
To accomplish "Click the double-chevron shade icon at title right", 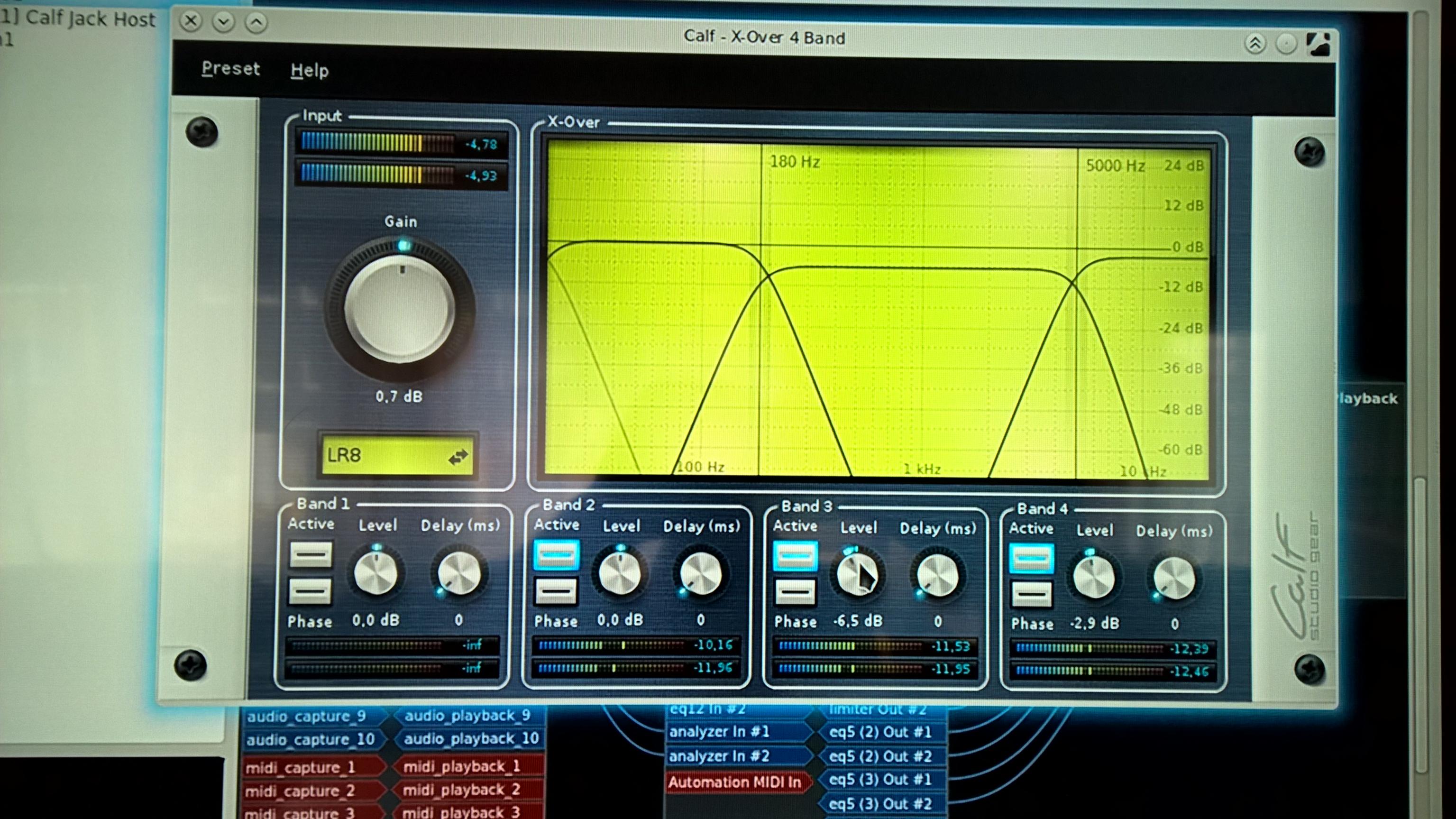I will point(1255,44).
